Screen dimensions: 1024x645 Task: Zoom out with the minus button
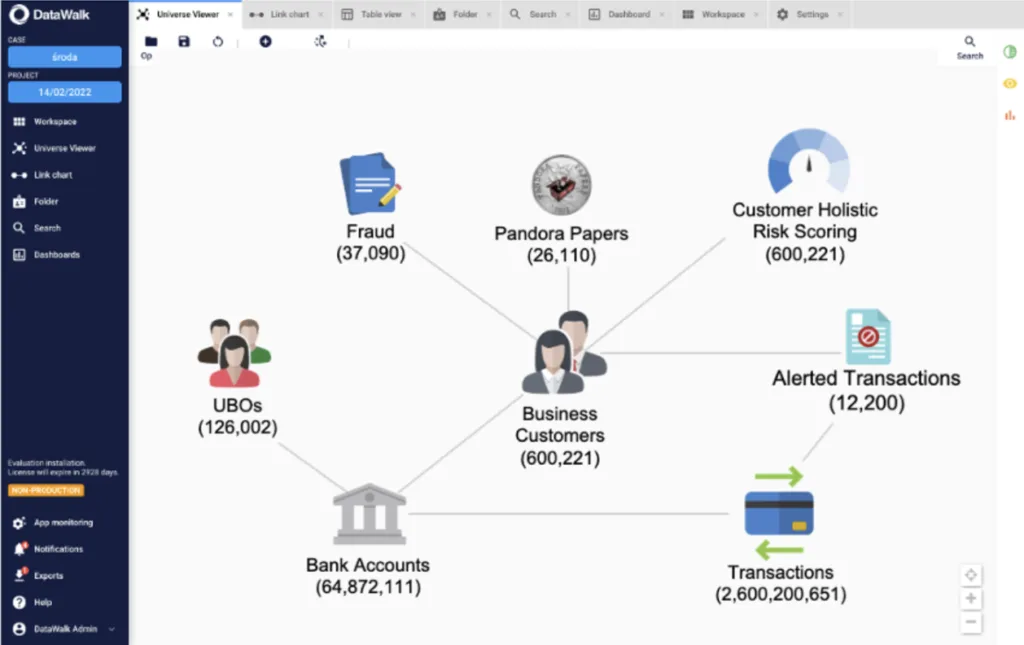pyautogui.click(x=970, y=622)
